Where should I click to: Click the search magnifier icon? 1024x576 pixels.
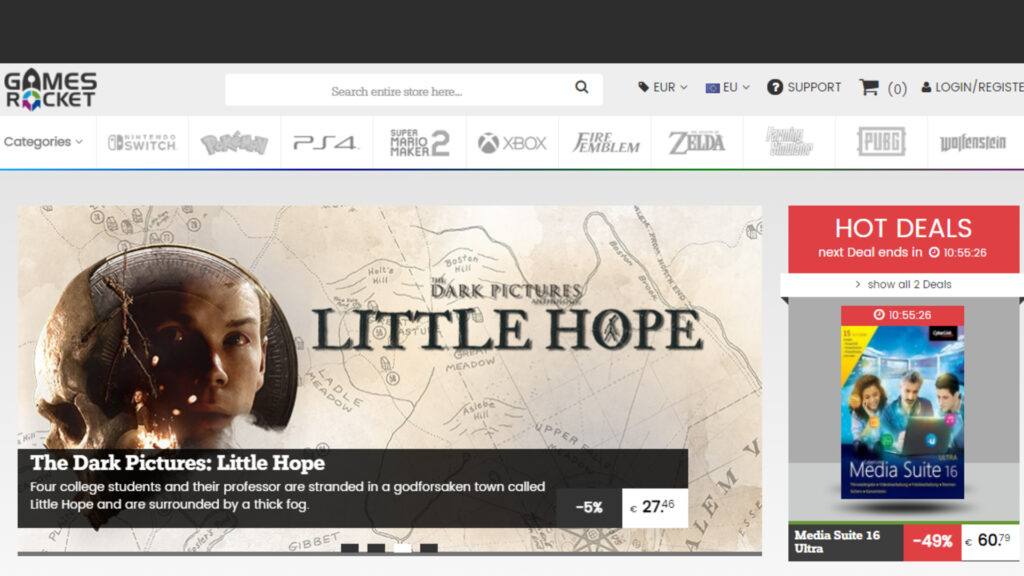pyautogui.click(x=581, y=88)
